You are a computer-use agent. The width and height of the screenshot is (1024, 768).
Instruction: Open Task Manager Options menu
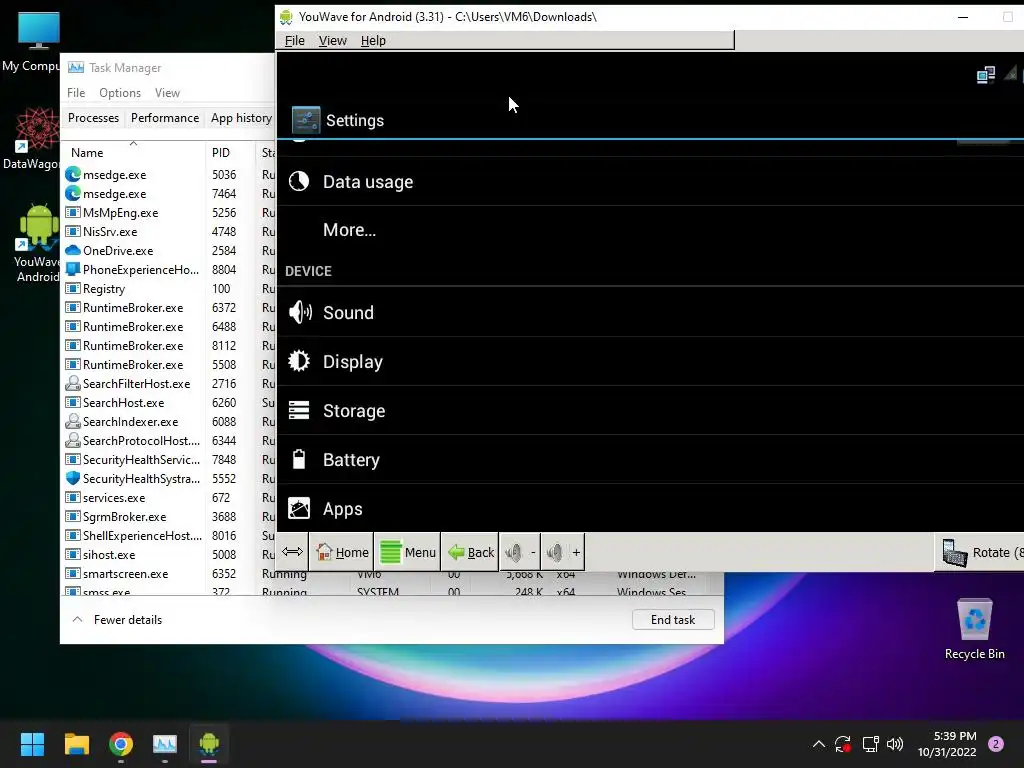120,93
